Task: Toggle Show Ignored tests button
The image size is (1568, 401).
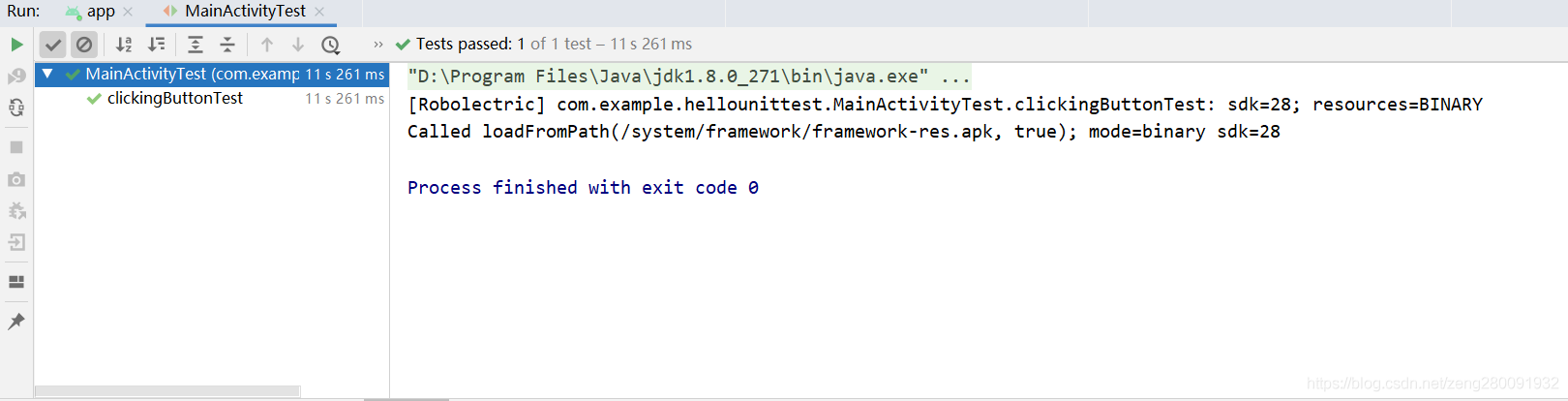Action: point(84,45)
